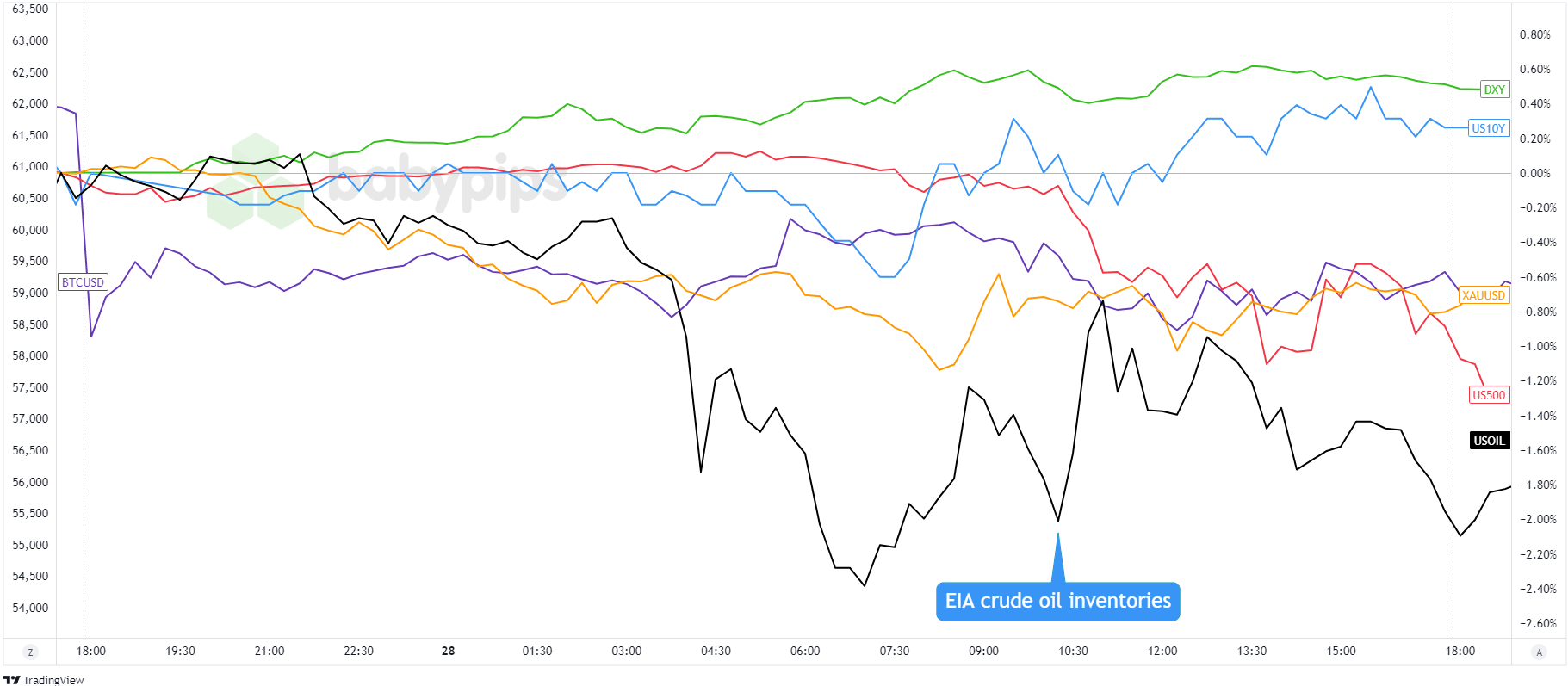Click the babypips watermark logo
Image resolution: width=1568 pixels, height=686 pixels.
tap(387, 181)
